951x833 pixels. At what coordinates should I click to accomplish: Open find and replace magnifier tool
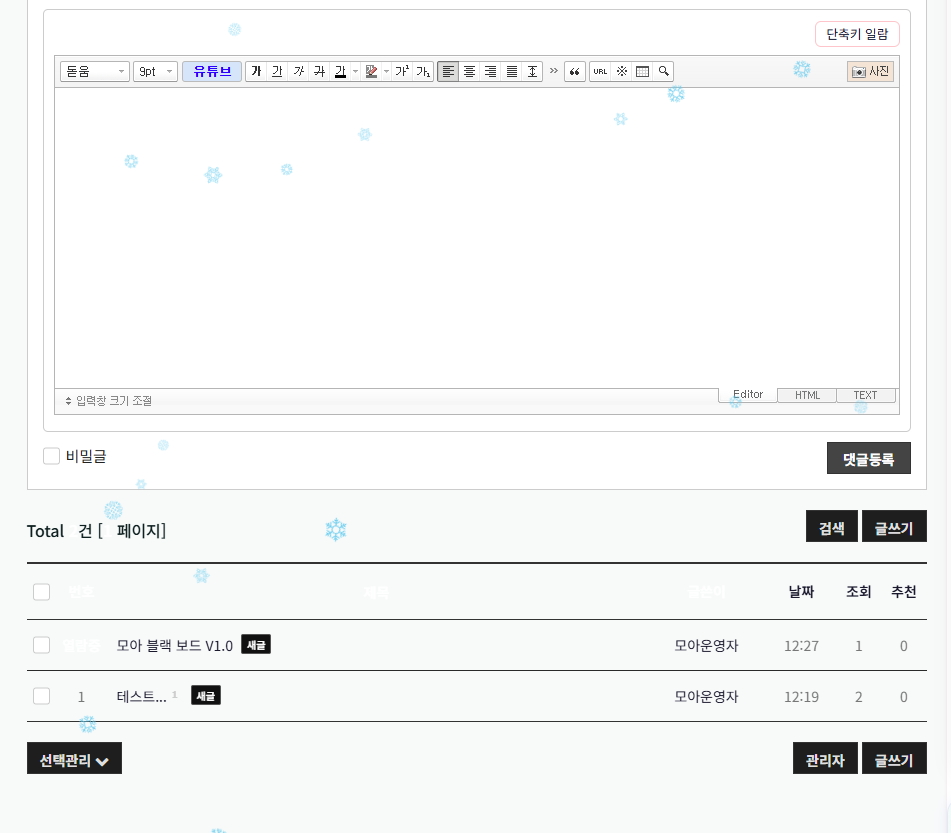point(663,71)
